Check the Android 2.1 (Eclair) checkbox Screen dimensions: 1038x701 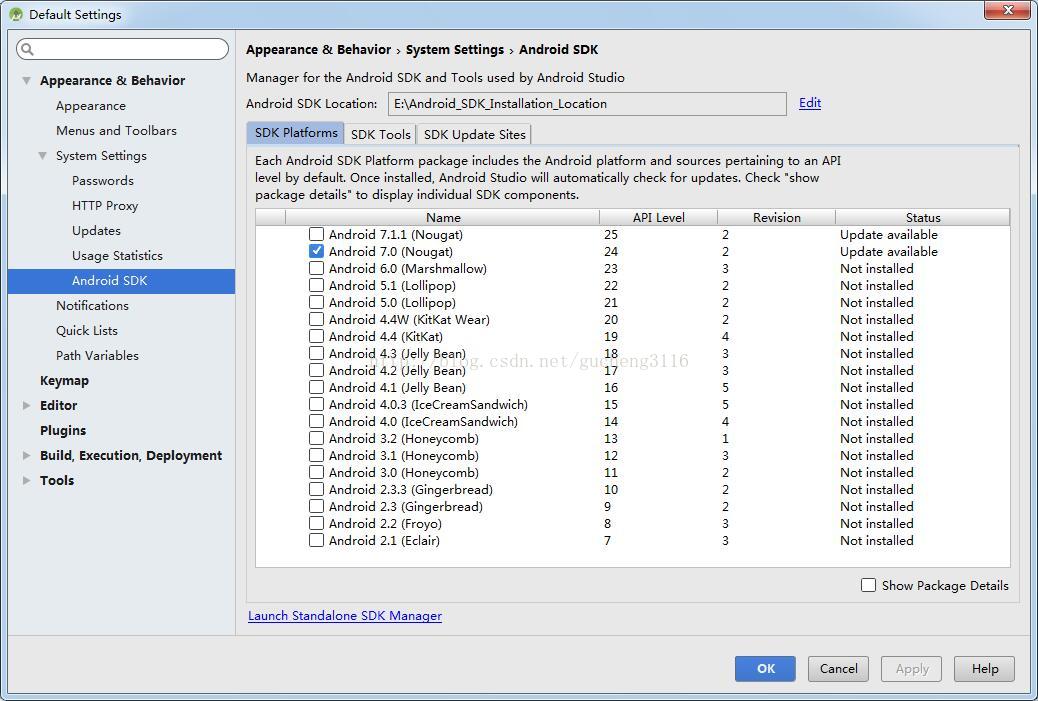[316, 540]
